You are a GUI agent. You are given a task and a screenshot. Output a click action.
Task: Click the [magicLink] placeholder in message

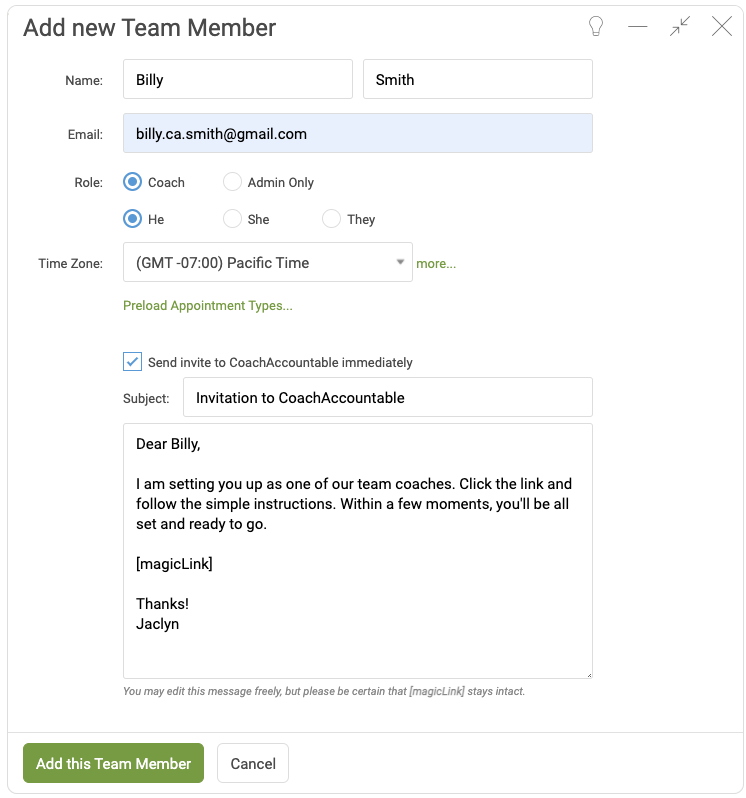click(x=174, y=564)
